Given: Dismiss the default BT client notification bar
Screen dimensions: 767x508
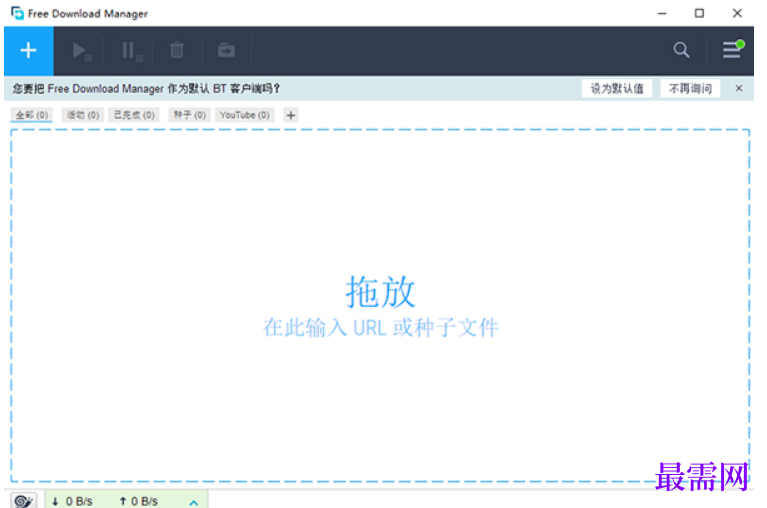Looking at the screenshot, I should click(x=739, y=88).
